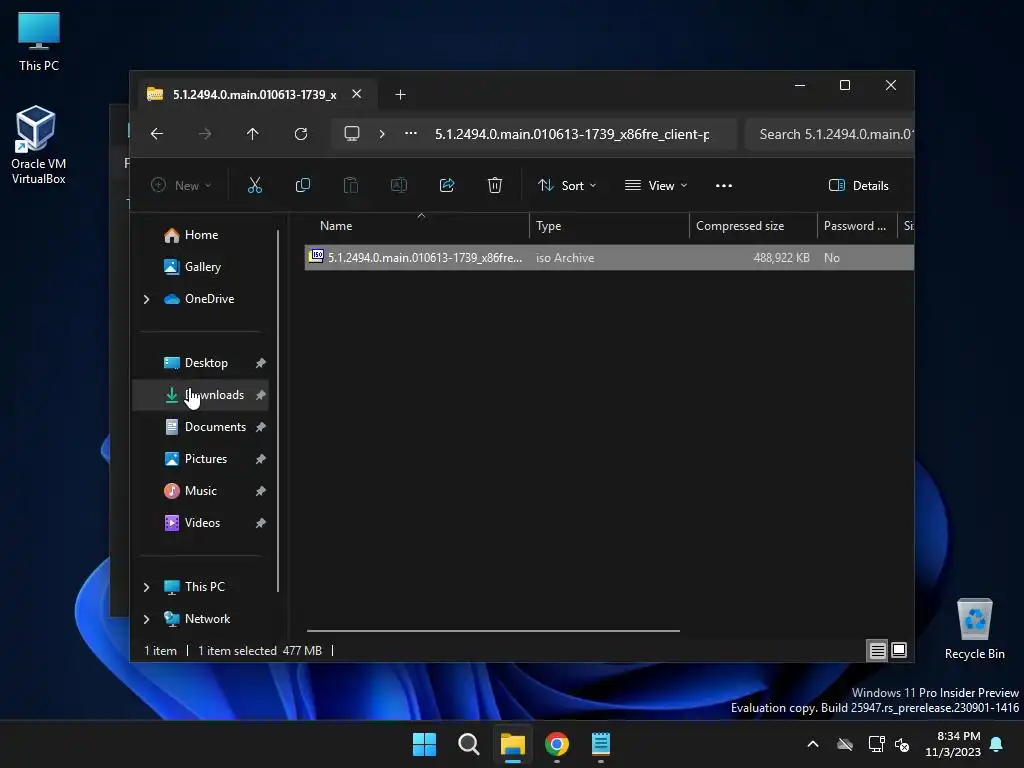
Task: Open the This PC desktop icon
Action: 39,42
